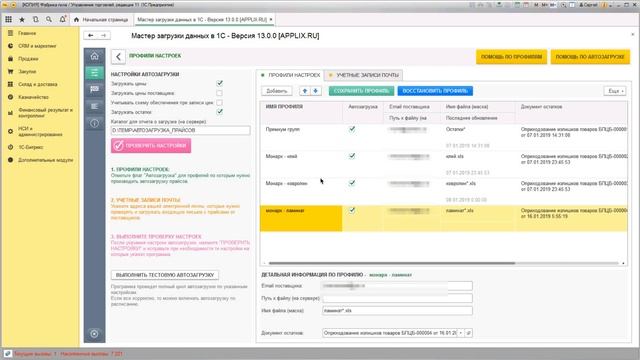Viewport: 640px width, 360px height.
Task: Select the green settings list icon in sidebar
Action: [94, 73]
